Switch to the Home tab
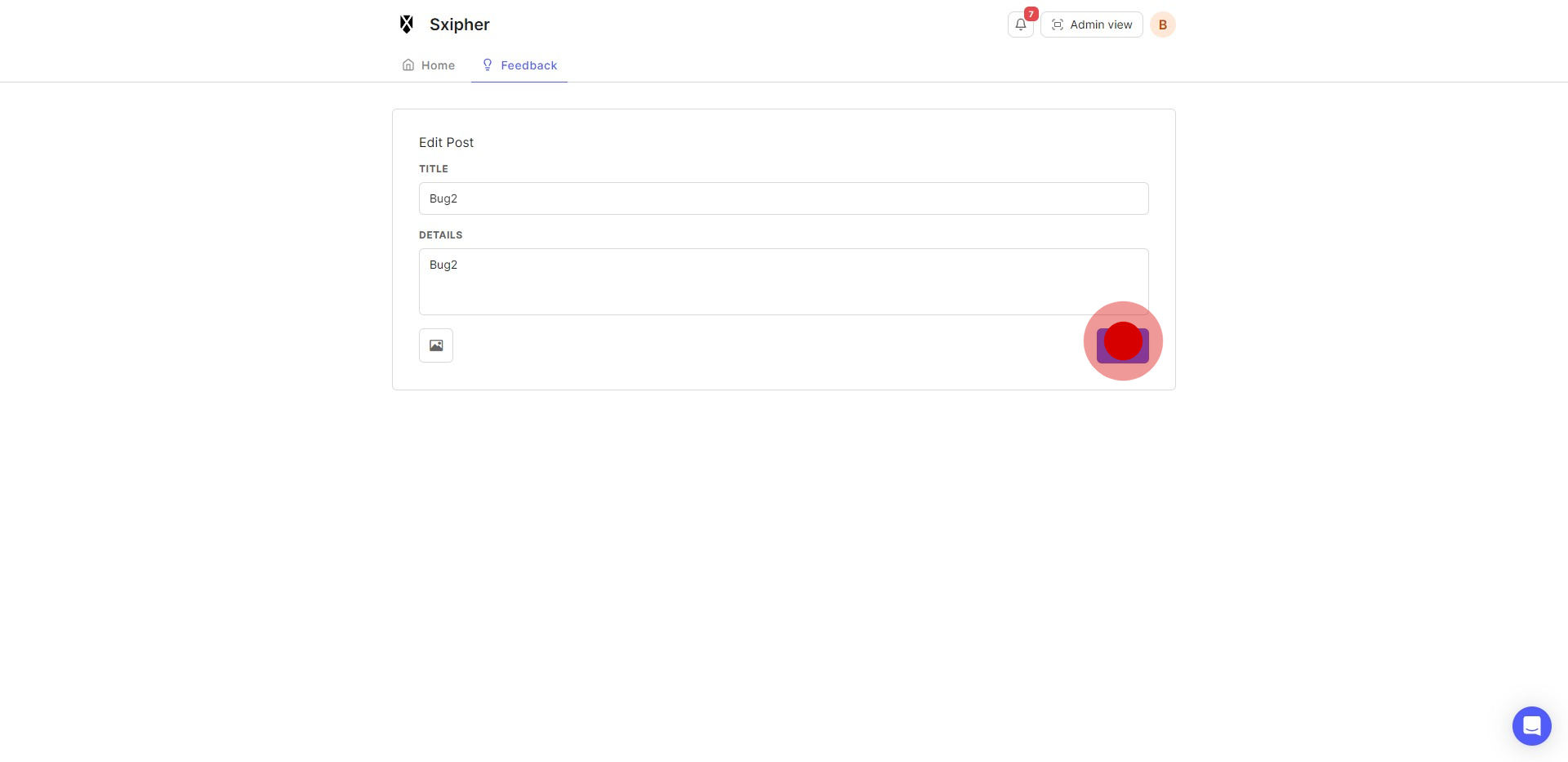1568x762 pixels. point(438,65)
